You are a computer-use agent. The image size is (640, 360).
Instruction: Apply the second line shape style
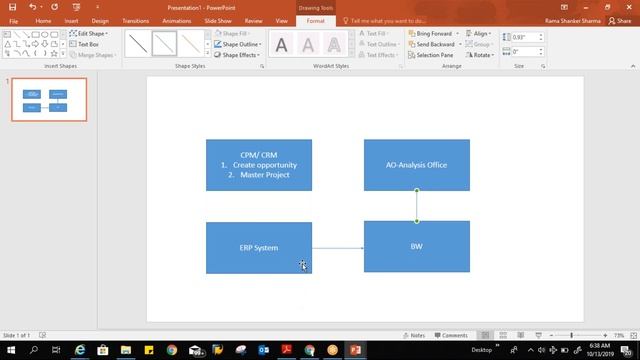click(164, 44)
